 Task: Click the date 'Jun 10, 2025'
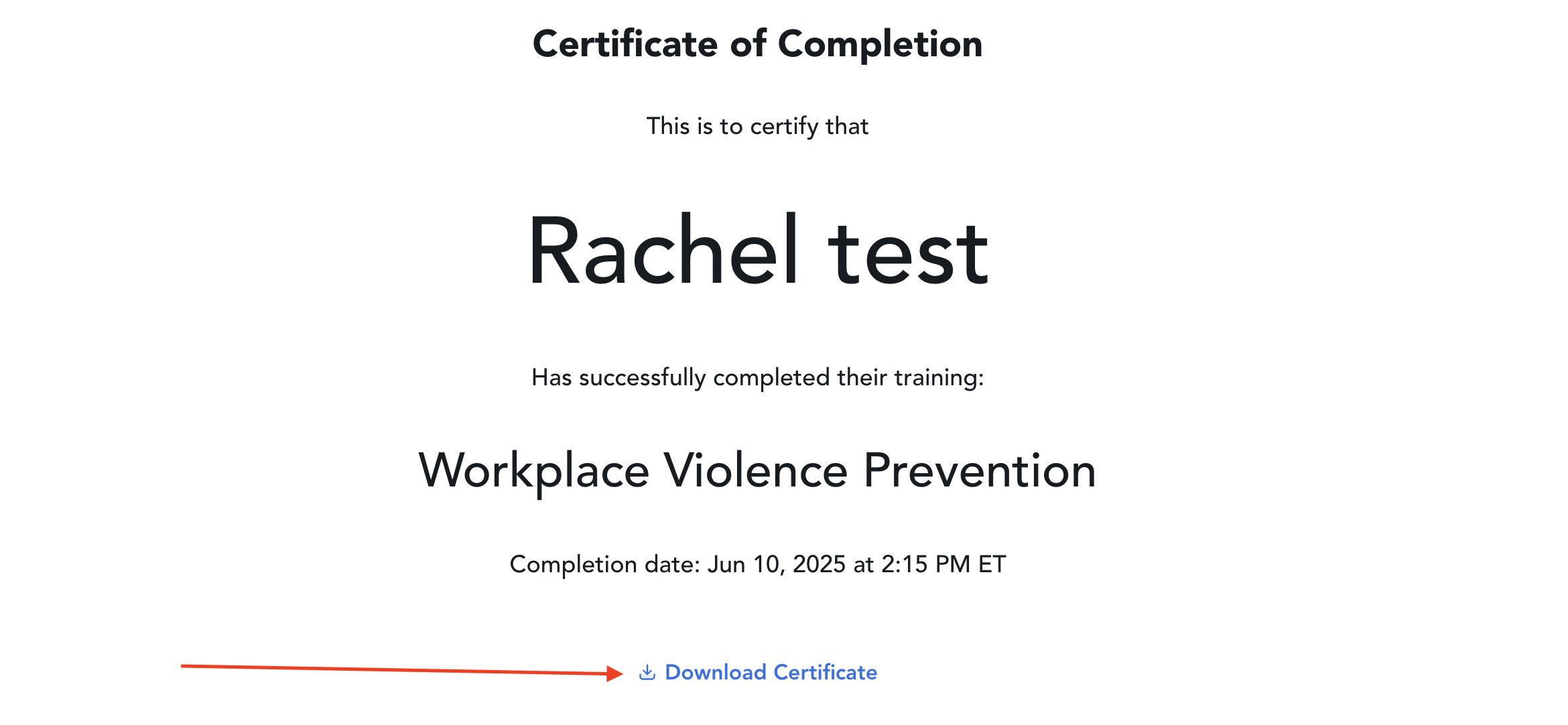[x=776, y=564]
